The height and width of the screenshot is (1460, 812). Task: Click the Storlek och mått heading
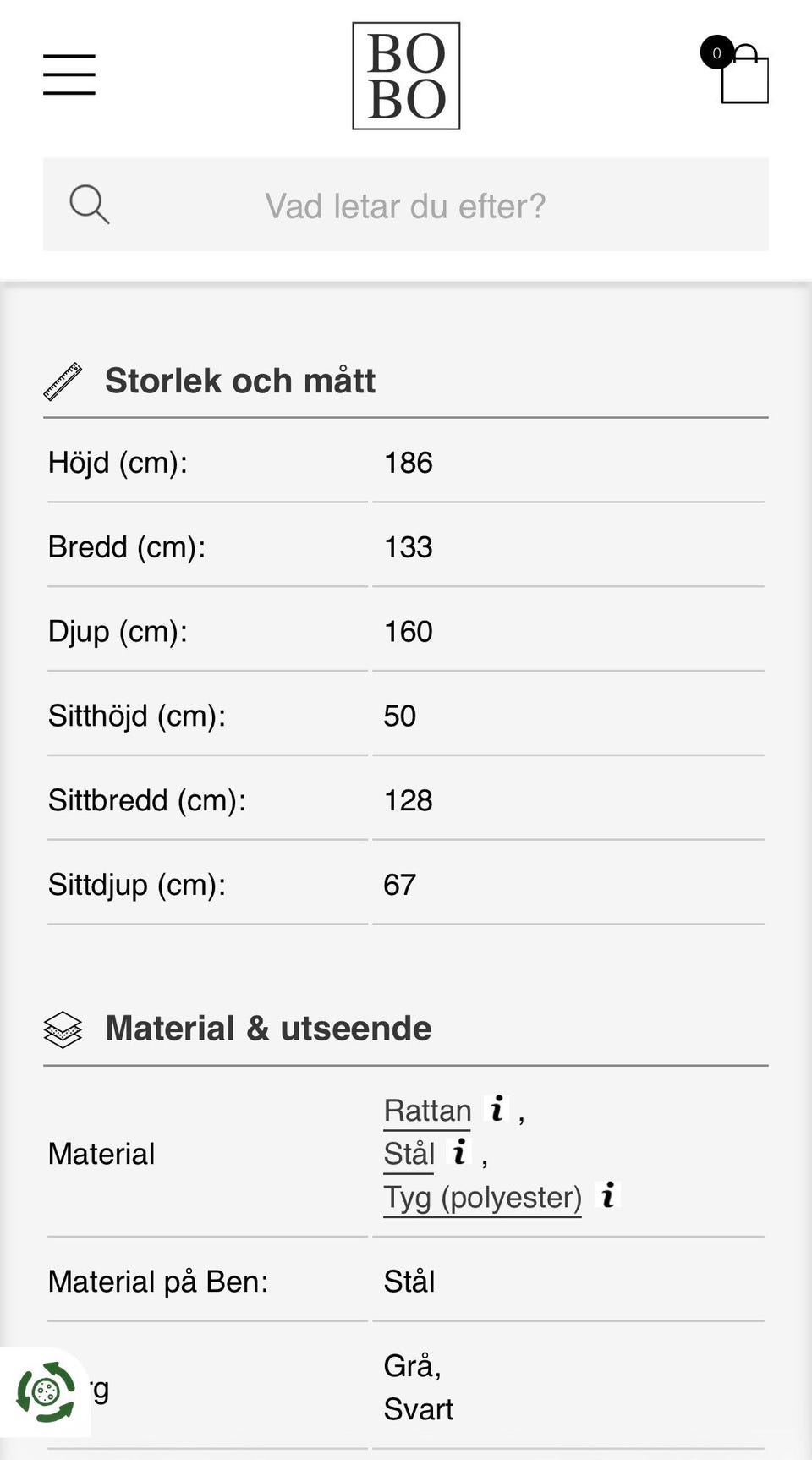[x=240, y=381]
